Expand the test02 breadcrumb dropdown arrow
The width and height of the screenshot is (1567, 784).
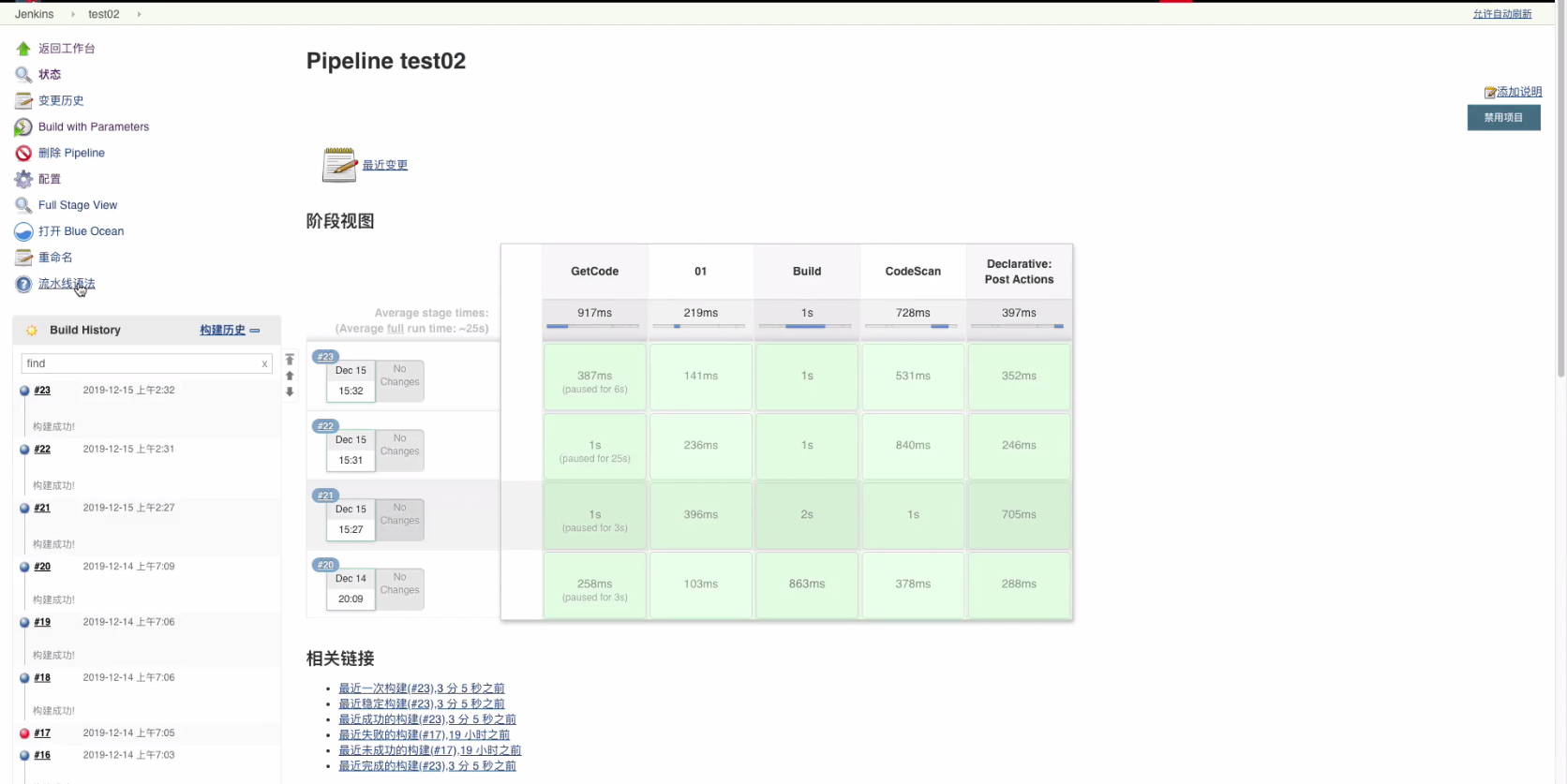(140, 14)
